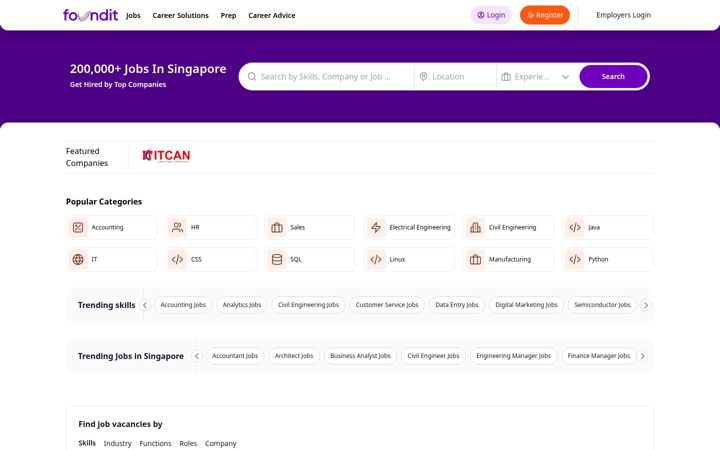The width and height of the screenshot is (720, 450).
Task: Show previous Trending Jobs in Singapore items
Action: coord(197,356)
